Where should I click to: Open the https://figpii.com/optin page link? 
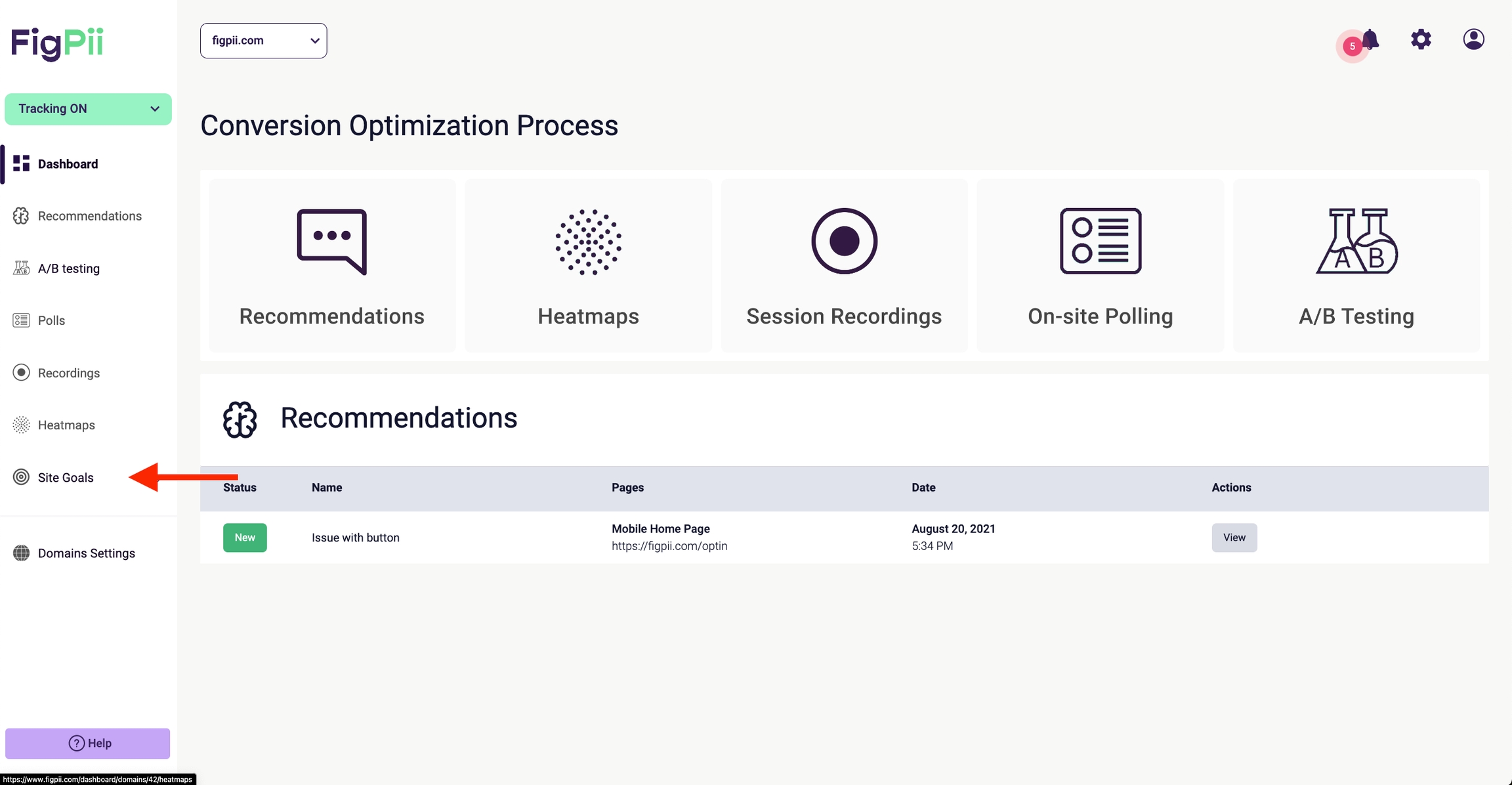point(669,546)
